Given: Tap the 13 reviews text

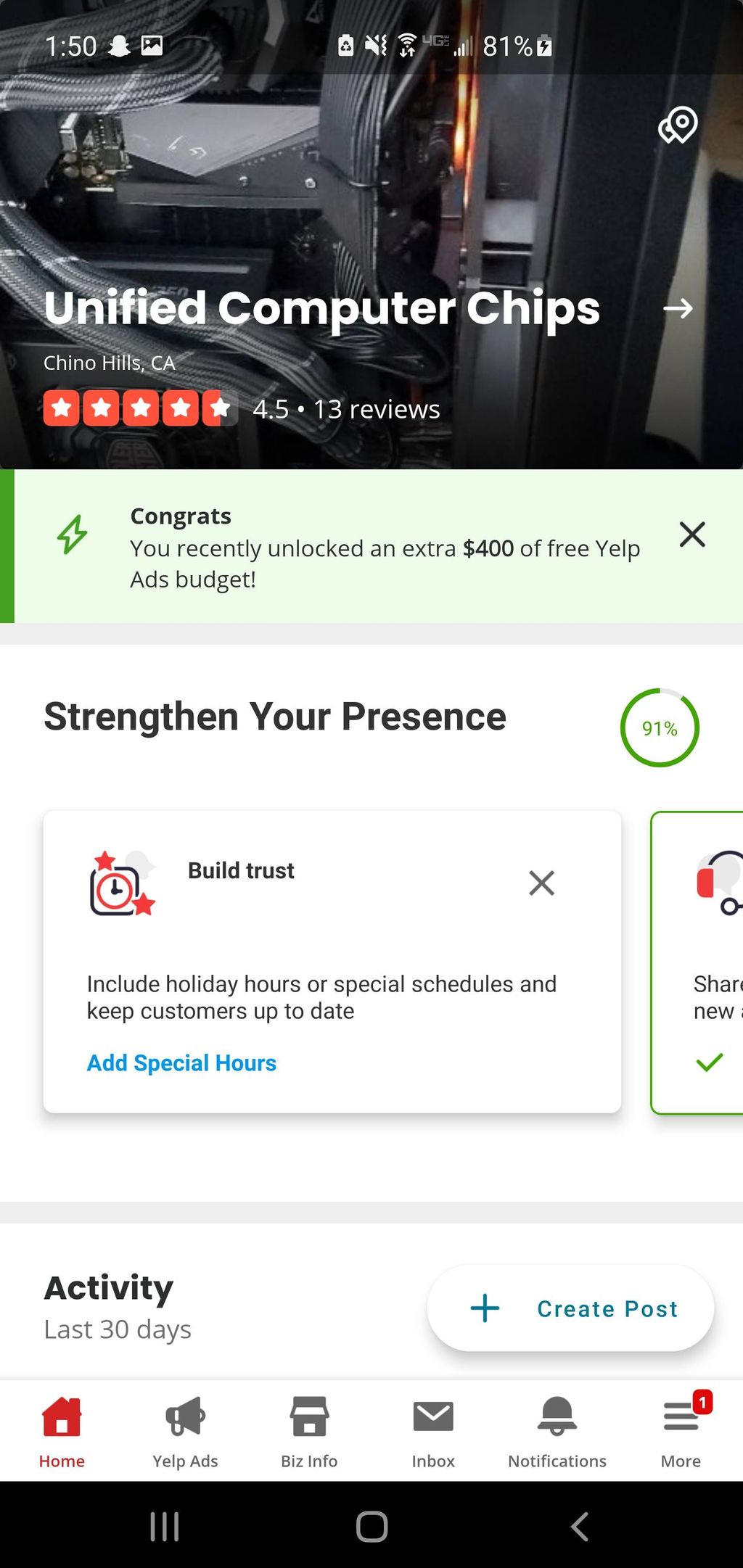Looking at the screenshot, I should coord(377,409).
